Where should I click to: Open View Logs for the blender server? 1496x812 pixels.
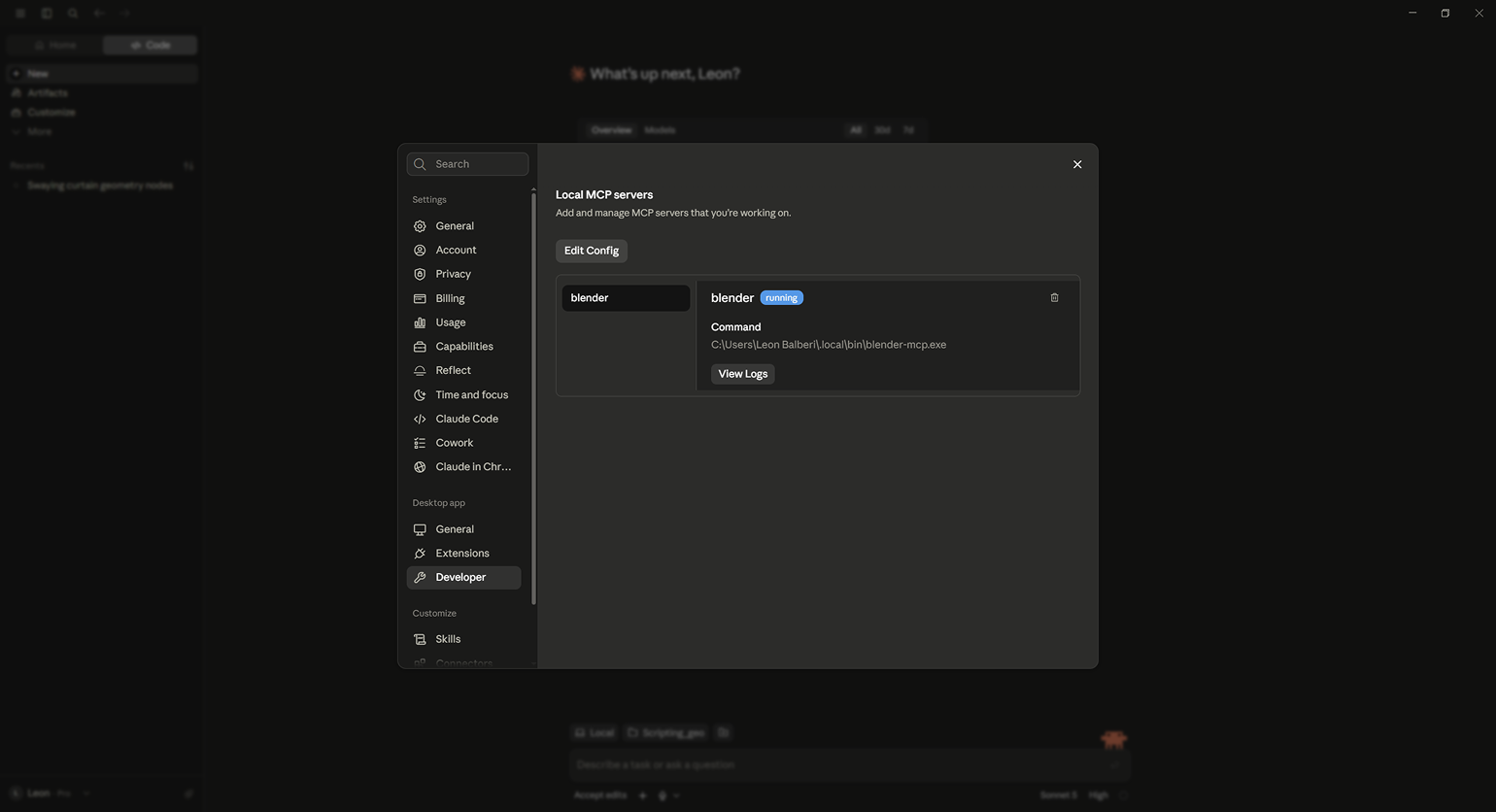coord(743,374)
